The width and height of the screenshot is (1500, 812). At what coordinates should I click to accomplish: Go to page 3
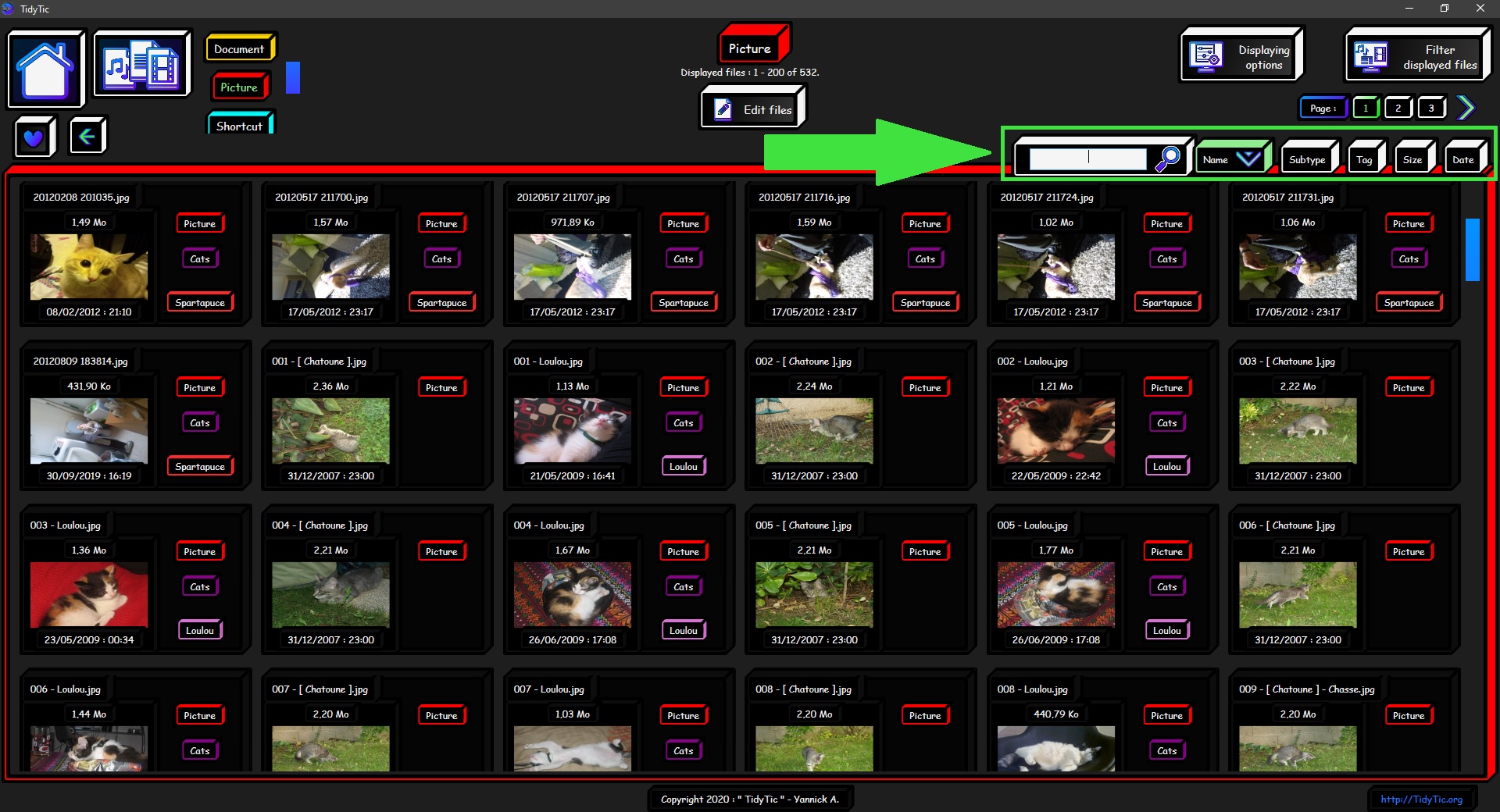(1431, 108)
